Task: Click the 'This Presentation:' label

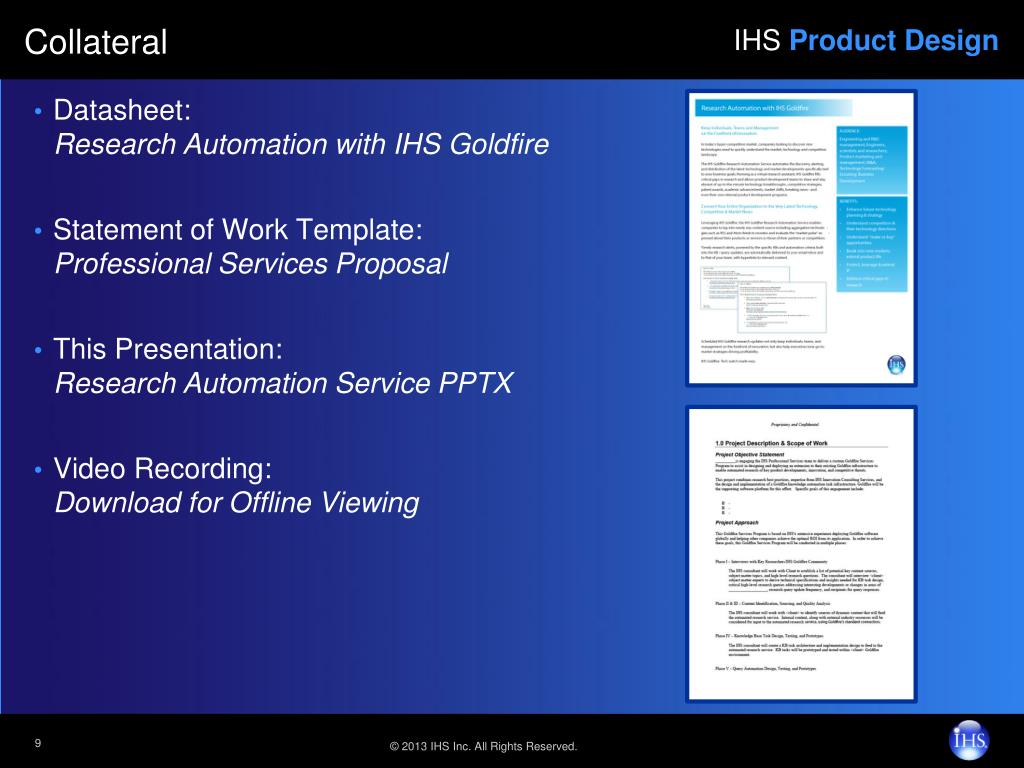Action: 168,349
